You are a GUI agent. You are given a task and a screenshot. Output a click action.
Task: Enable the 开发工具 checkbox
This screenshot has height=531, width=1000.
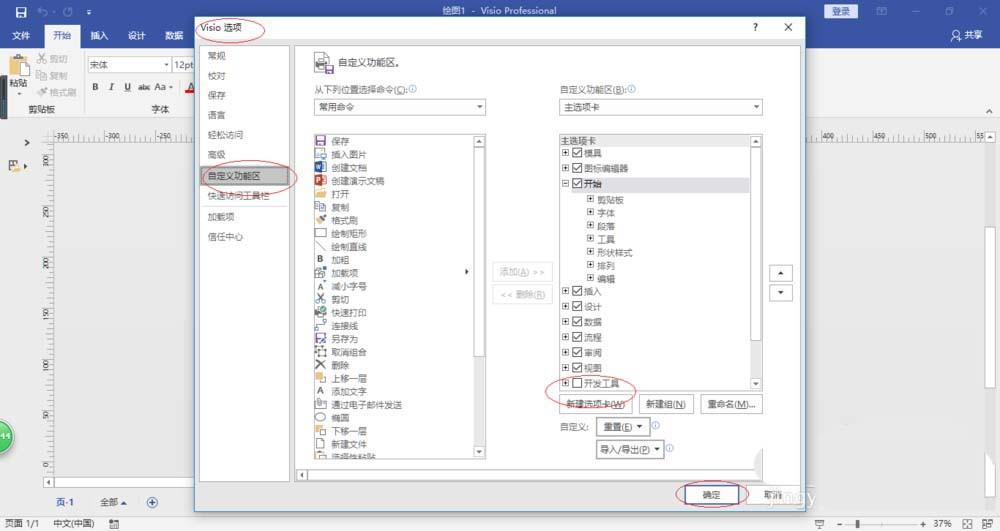pos(577,383)
